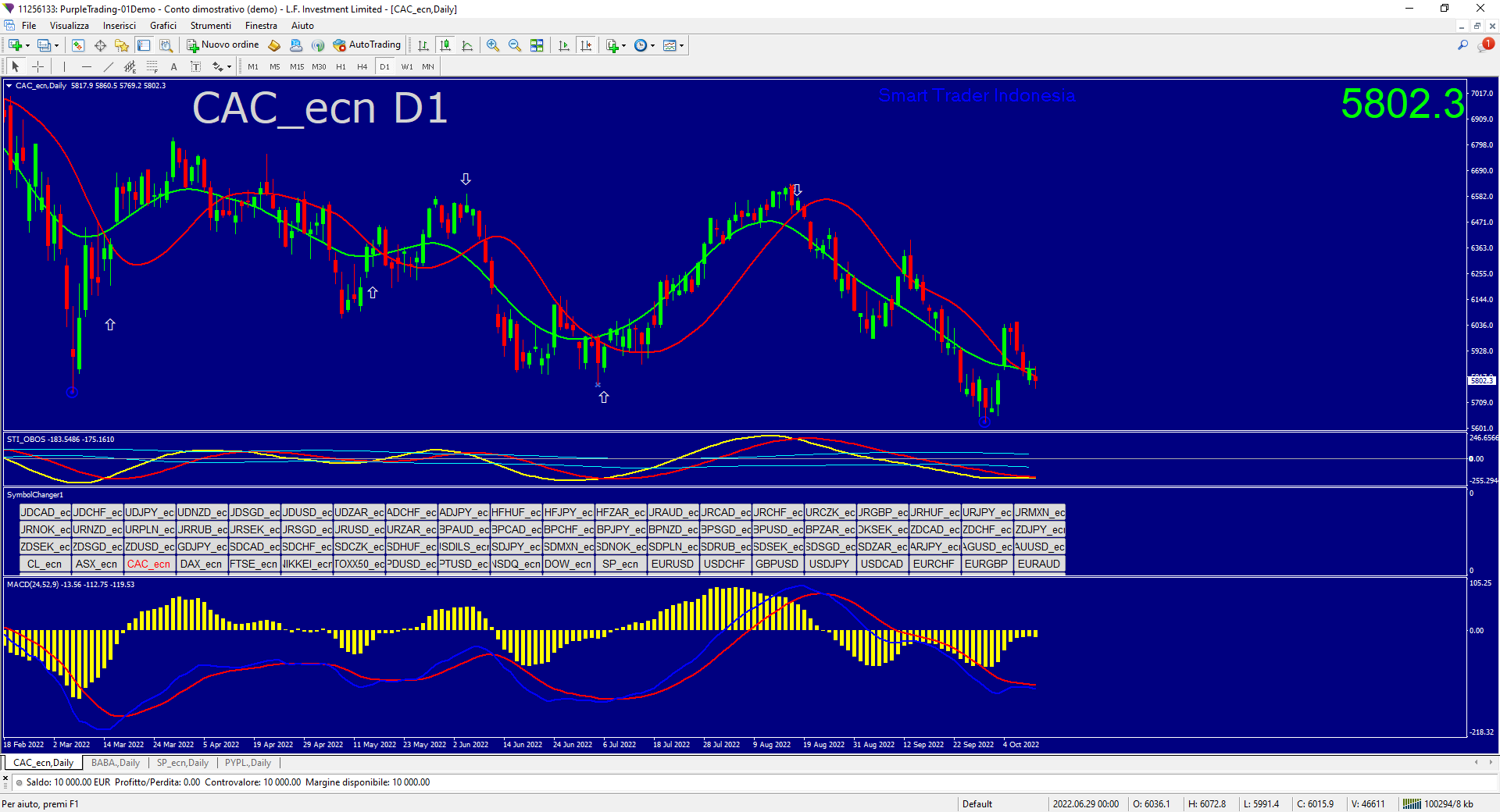Select the crosshair tool
The image size is (1500, 812).
pyautogui.click(x=37, y=67)
